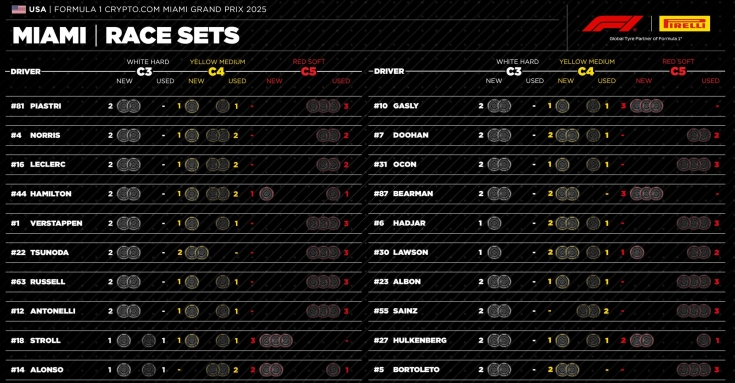
Task: Click the Pirelli logo
Action: [684, 23]
